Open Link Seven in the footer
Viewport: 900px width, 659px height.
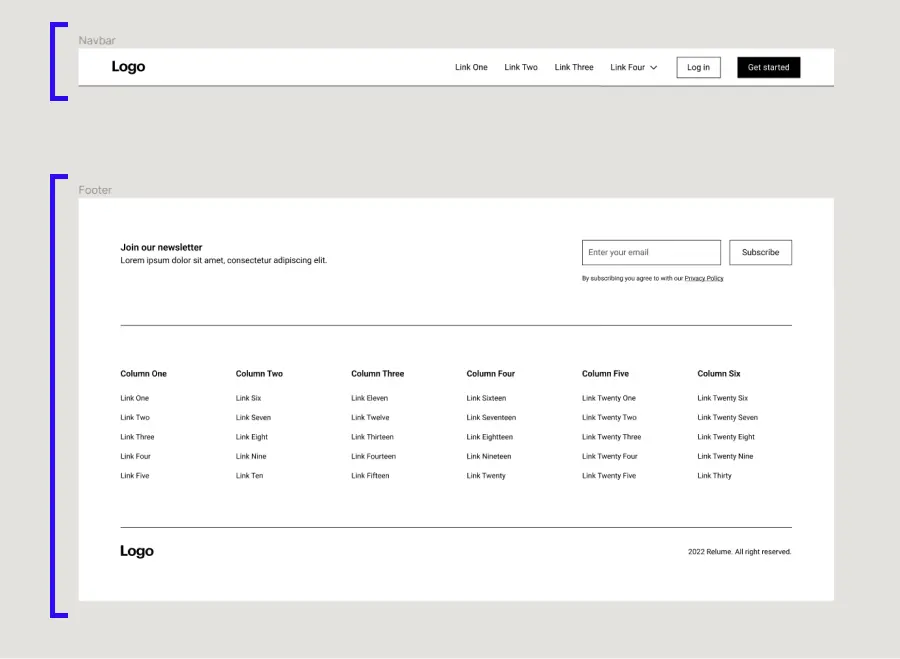pos(253,417)
